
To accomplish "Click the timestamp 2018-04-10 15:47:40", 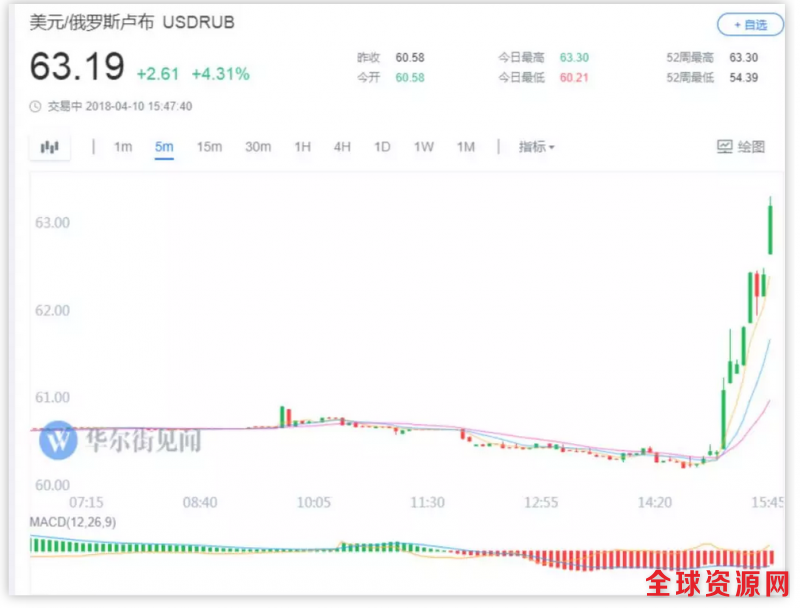I will 139,107.
